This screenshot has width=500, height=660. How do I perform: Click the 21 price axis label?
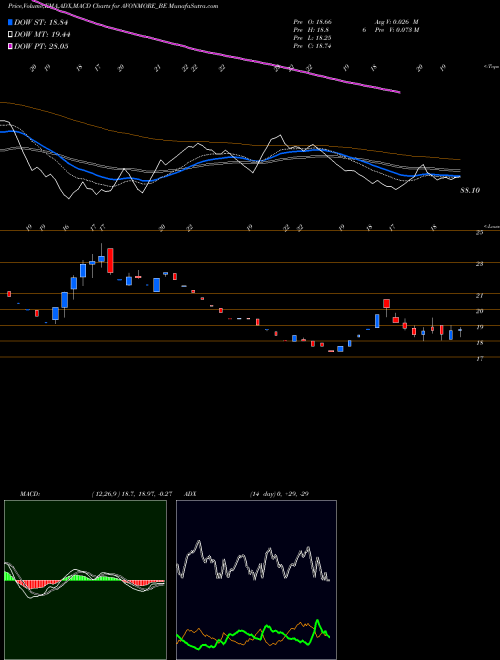click(x=479, y=296)
